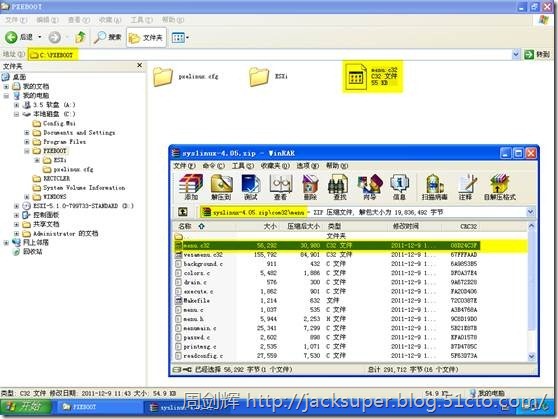Click the WinRAR 扫描病毒 (Virus Scan) icon
Viewport: 558px width, 419px height.
pyautogui.click(x=435, y=187)
